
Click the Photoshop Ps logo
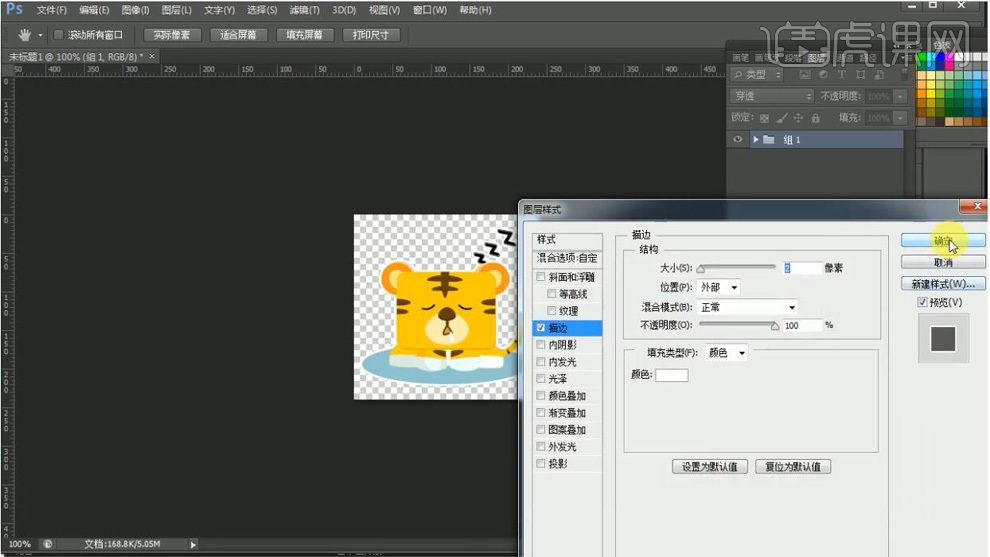(14, 9)
